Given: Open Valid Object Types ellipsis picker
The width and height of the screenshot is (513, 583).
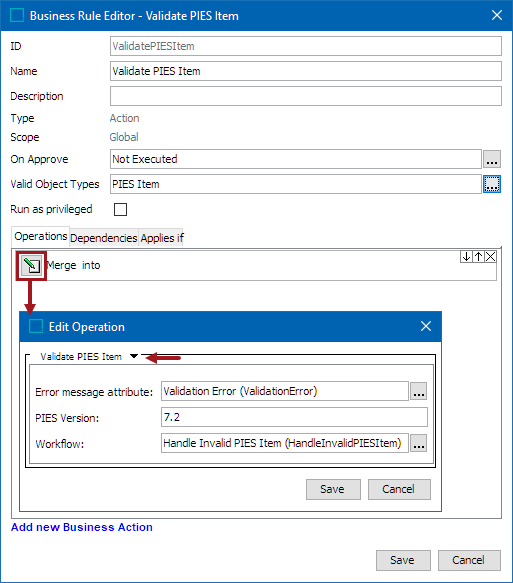Looking at the screenshot, I should [x=492, y=184].
